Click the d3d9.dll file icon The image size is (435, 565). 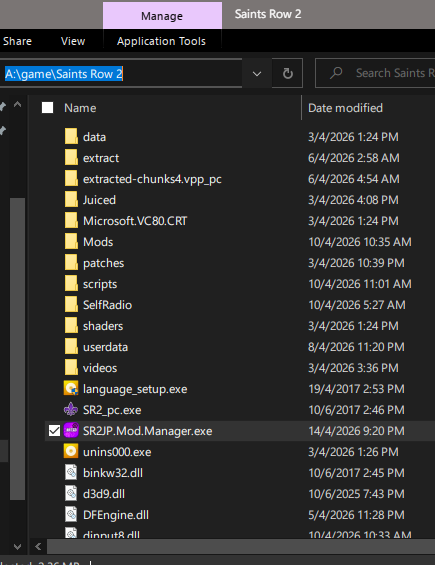[x=71, y=494]
